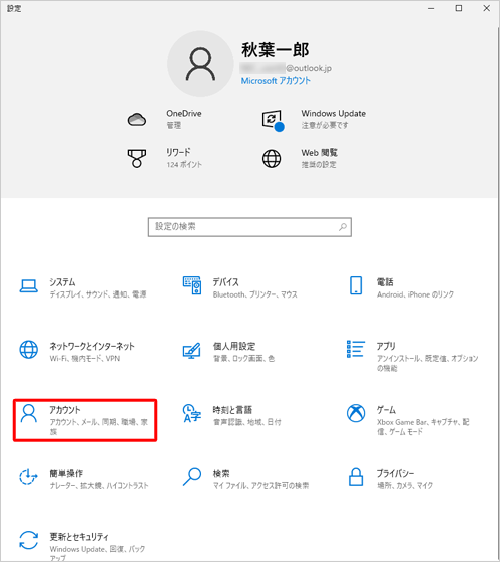Open the OneDrive 管理 label
Viewport: 500px width, 562px height.
pos(173,125)
